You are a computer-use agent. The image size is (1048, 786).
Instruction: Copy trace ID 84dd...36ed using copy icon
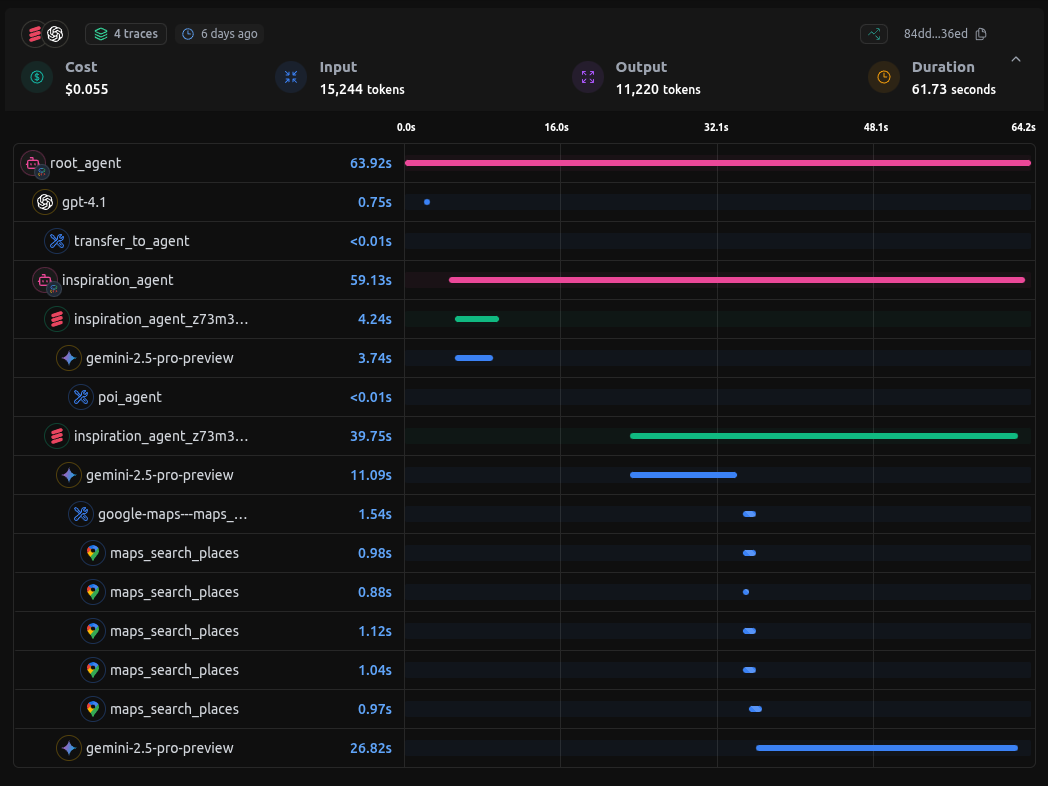pos(981,33)
